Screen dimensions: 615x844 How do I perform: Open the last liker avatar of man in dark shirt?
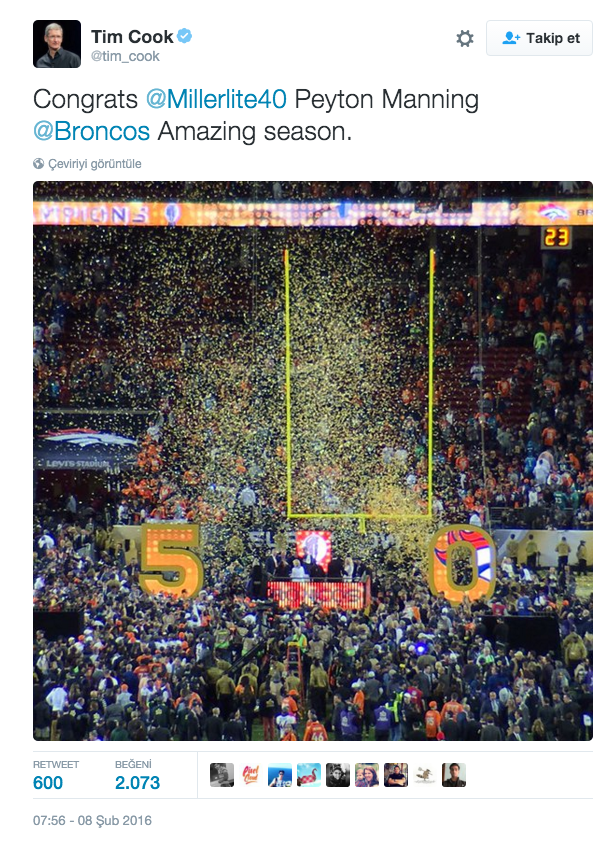454,775
